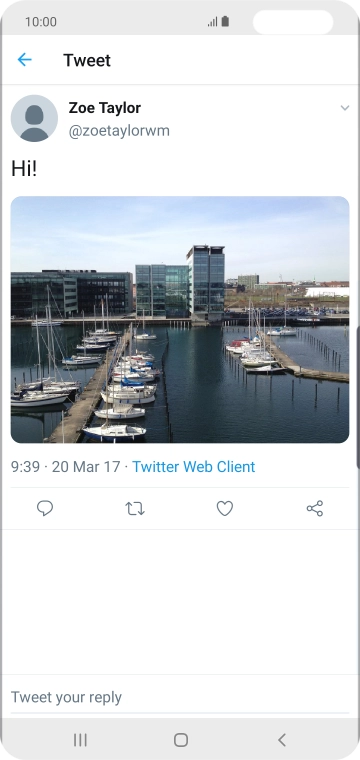
Task: Tap the tweet timestamp 9:39 · 20 Mar 17
Action: point(65,467)
